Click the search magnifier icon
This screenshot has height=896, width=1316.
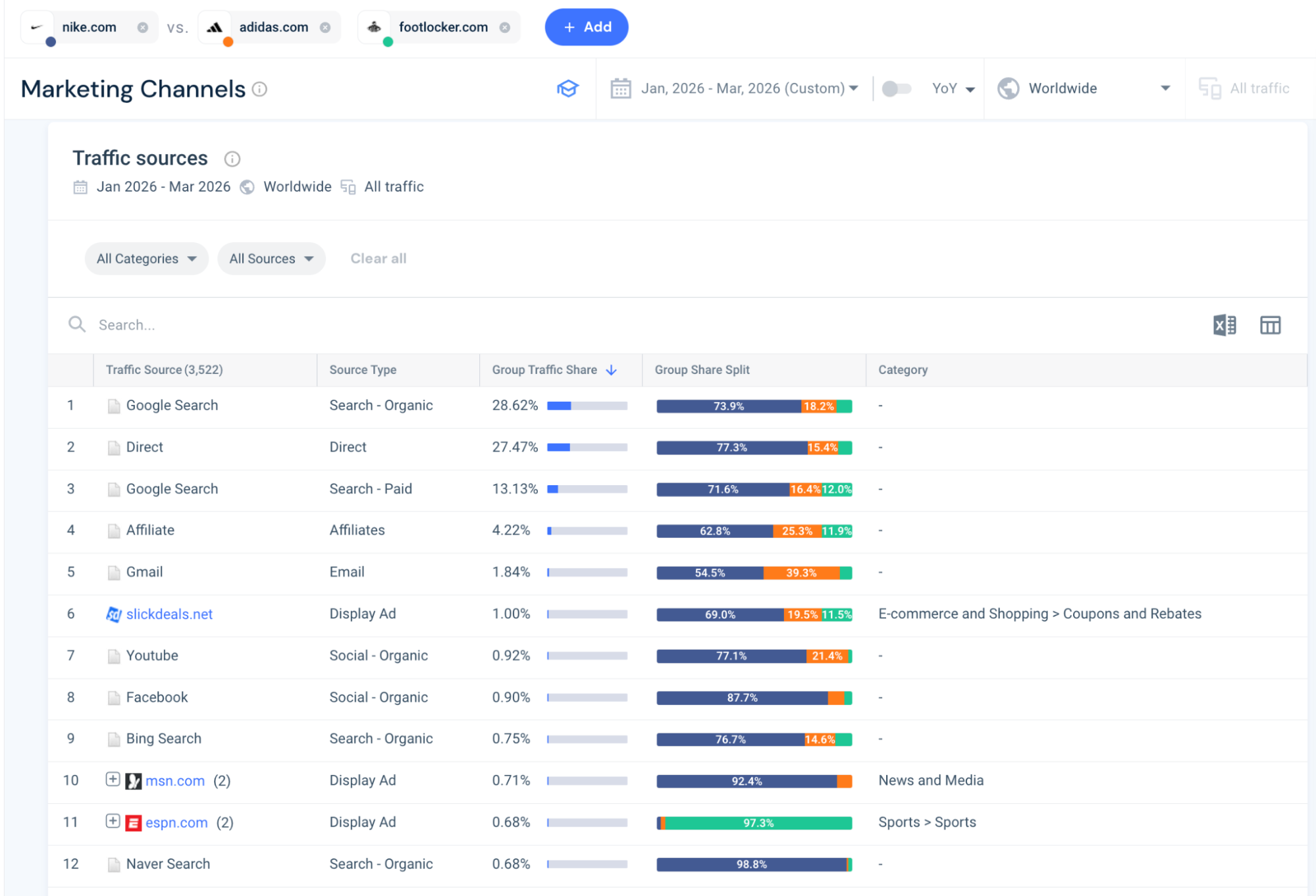point(77,325)
